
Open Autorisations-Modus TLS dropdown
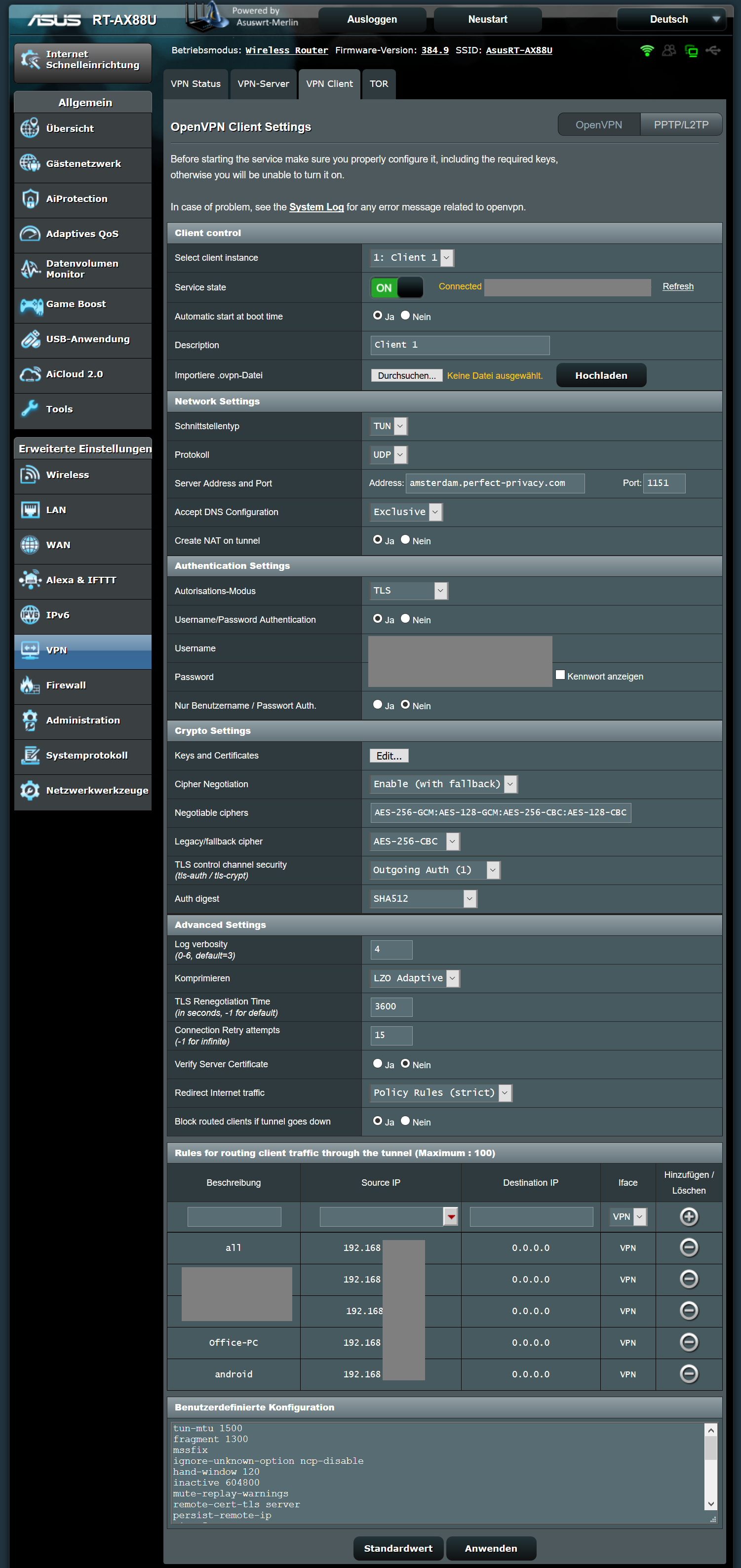(409, 591)
